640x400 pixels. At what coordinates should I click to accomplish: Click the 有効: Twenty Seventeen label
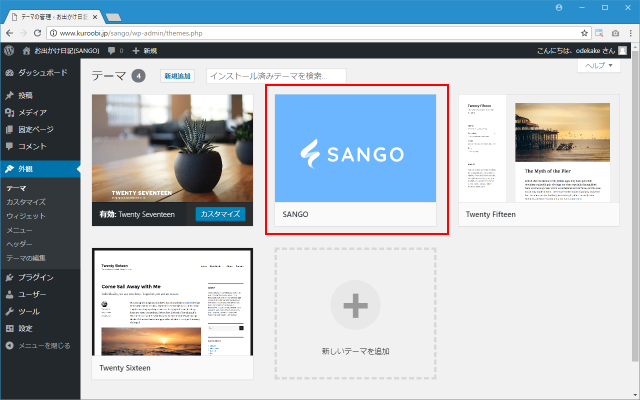137,214
